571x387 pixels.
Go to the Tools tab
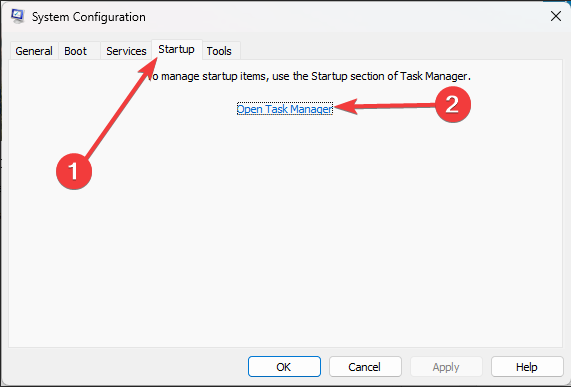219,51
